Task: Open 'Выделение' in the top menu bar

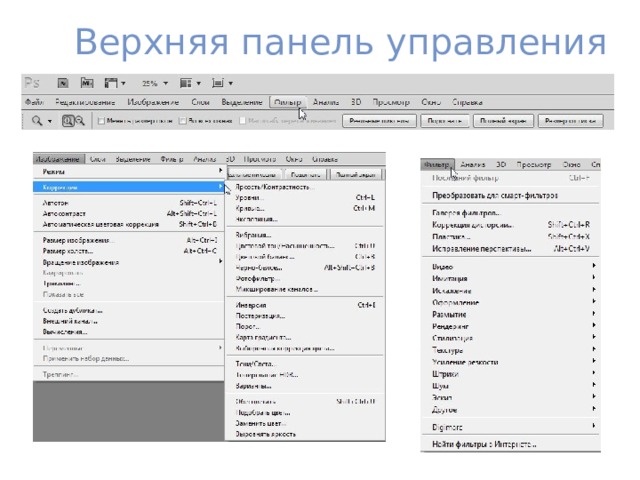Action: 242,102
